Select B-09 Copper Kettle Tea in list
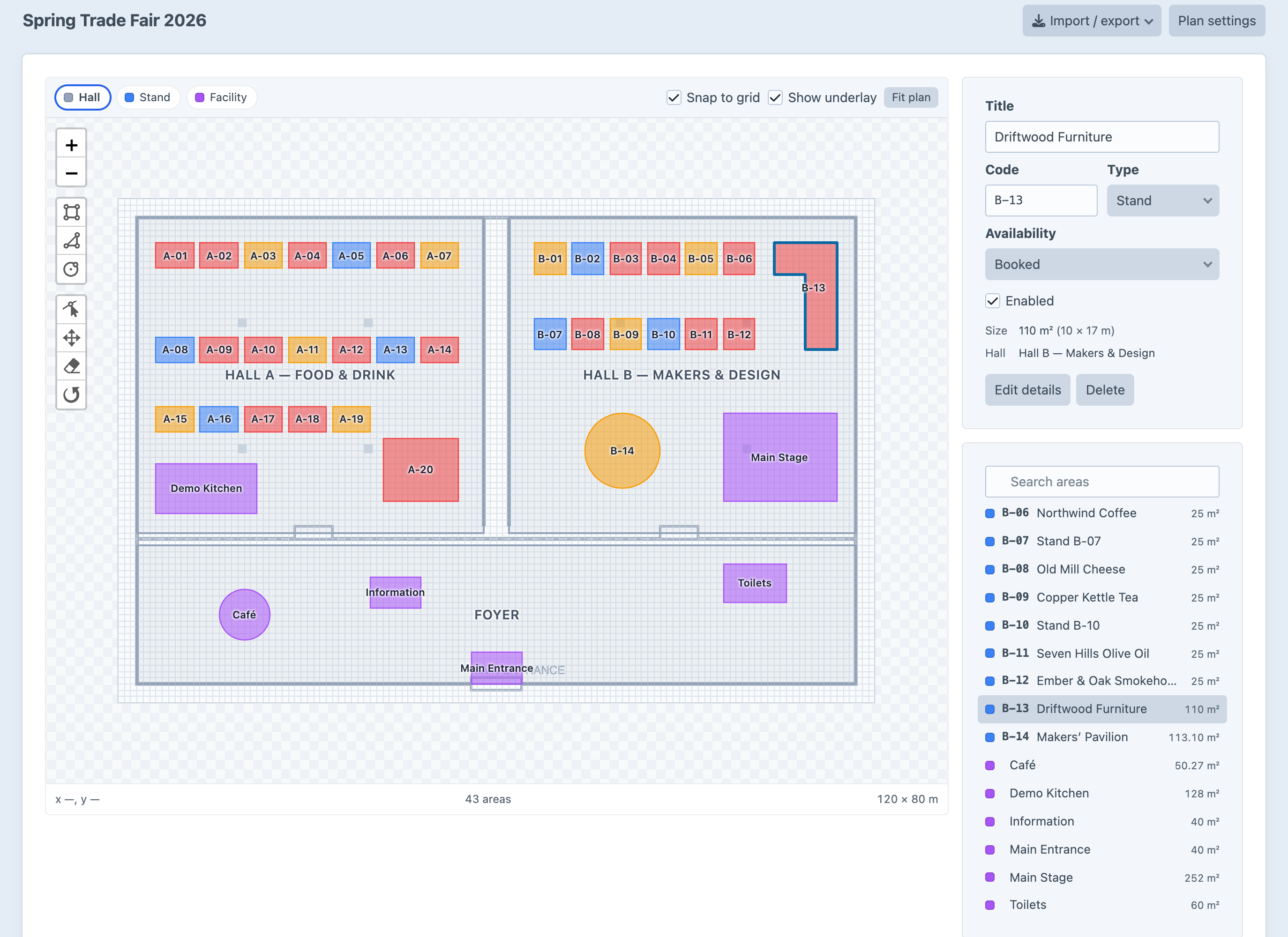 point(1102,597)
